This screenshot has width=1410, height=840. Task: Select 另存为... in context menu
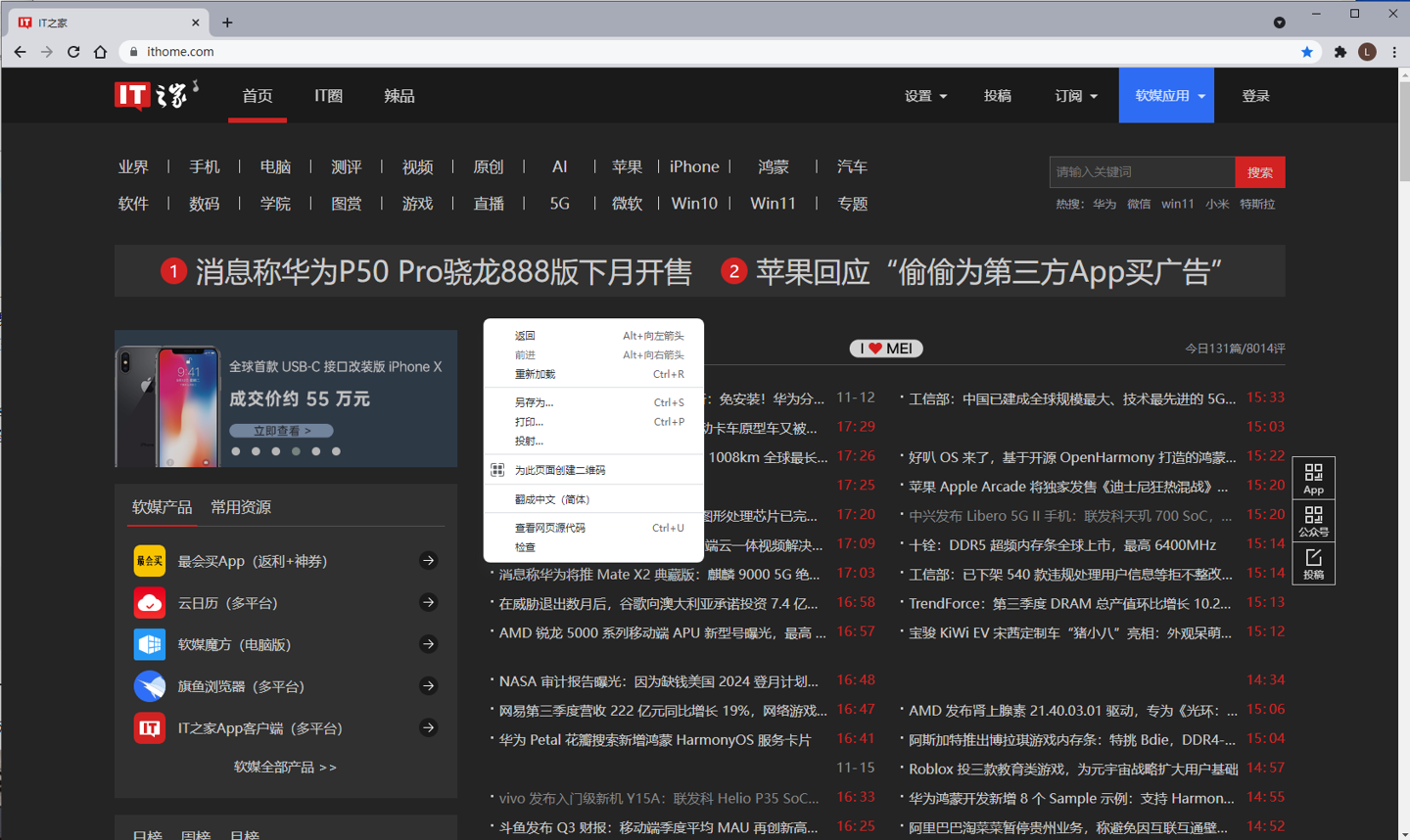[x=534, y=402]
